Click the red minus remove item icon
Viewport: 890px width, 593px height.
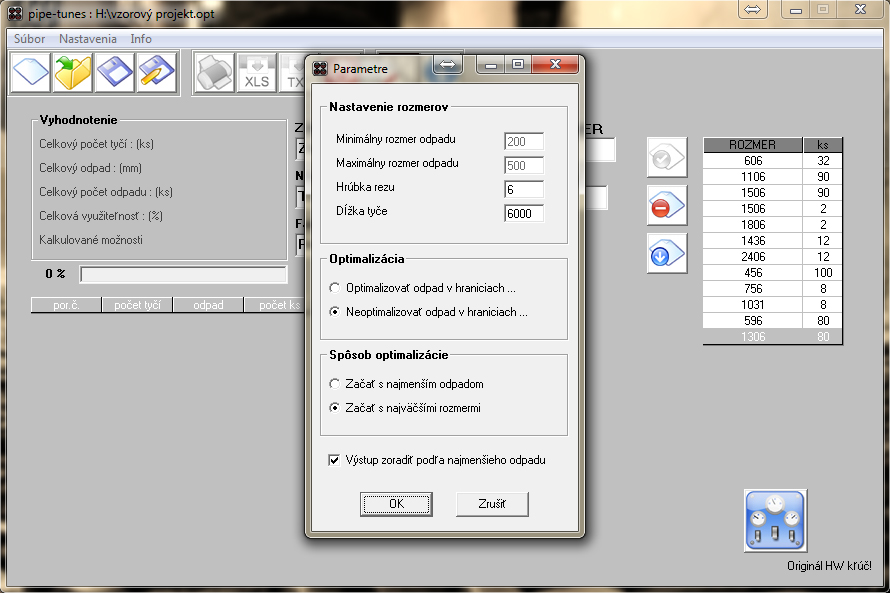tap(665, 206)
